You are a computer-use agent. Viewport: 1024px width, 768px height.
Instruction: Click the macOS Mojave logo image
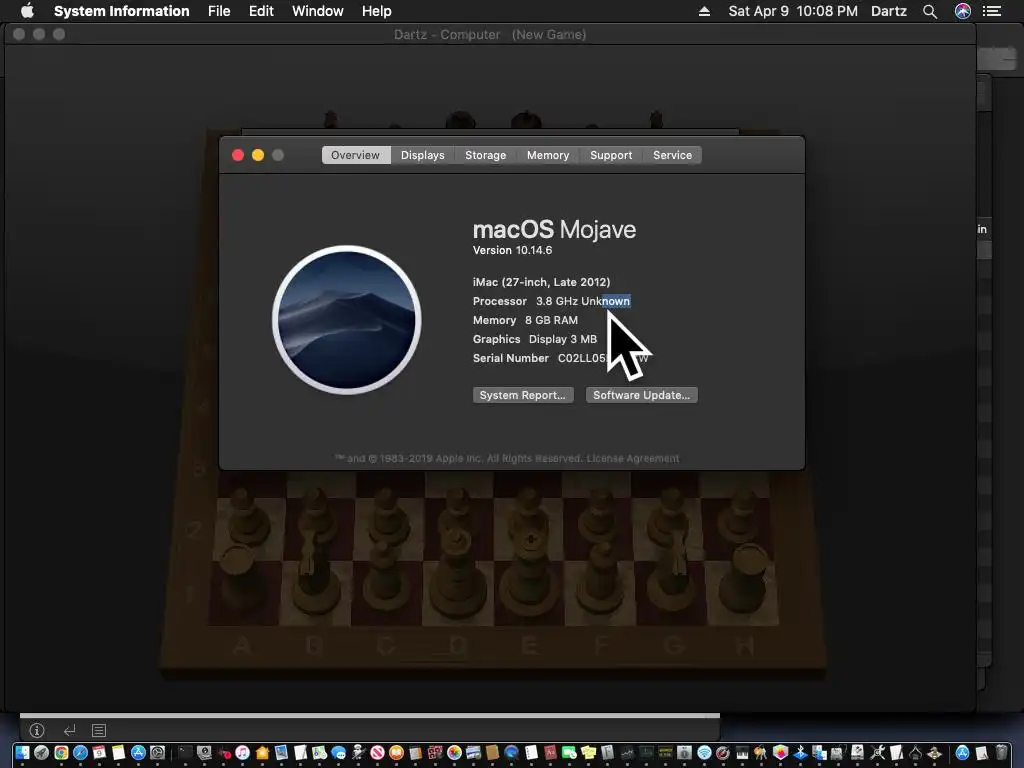pos(347,320)
